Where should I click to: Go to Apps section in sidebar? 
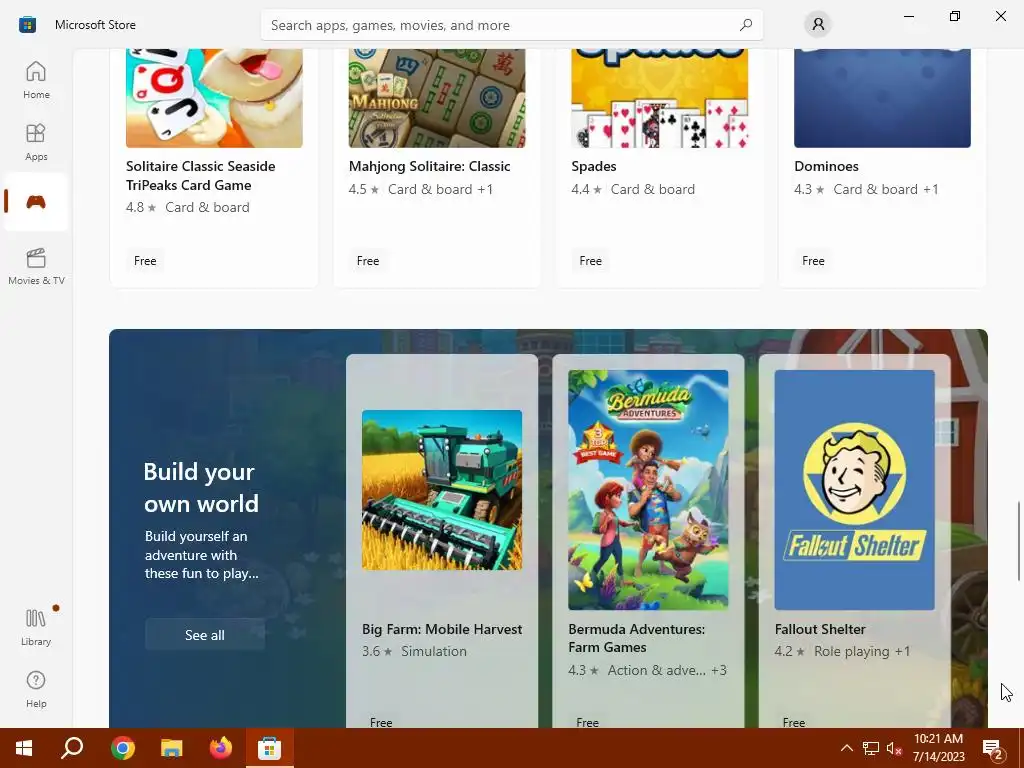pyautogui.click(x=36, y=142)
